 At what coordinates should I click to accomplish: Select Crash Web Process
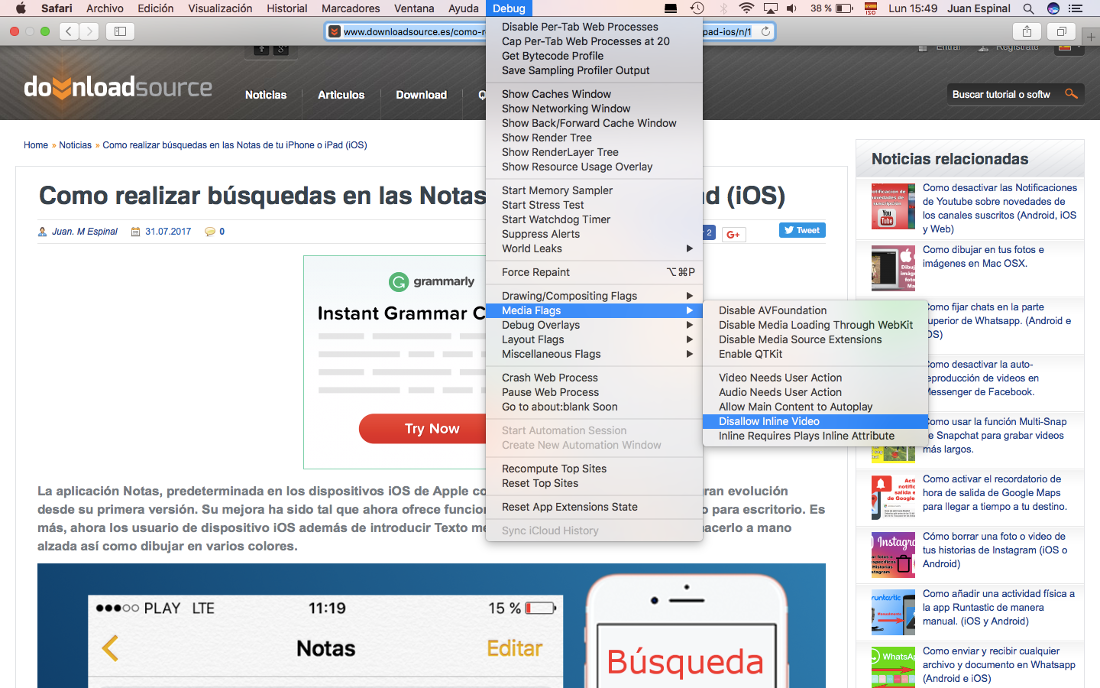pos(594,377)
